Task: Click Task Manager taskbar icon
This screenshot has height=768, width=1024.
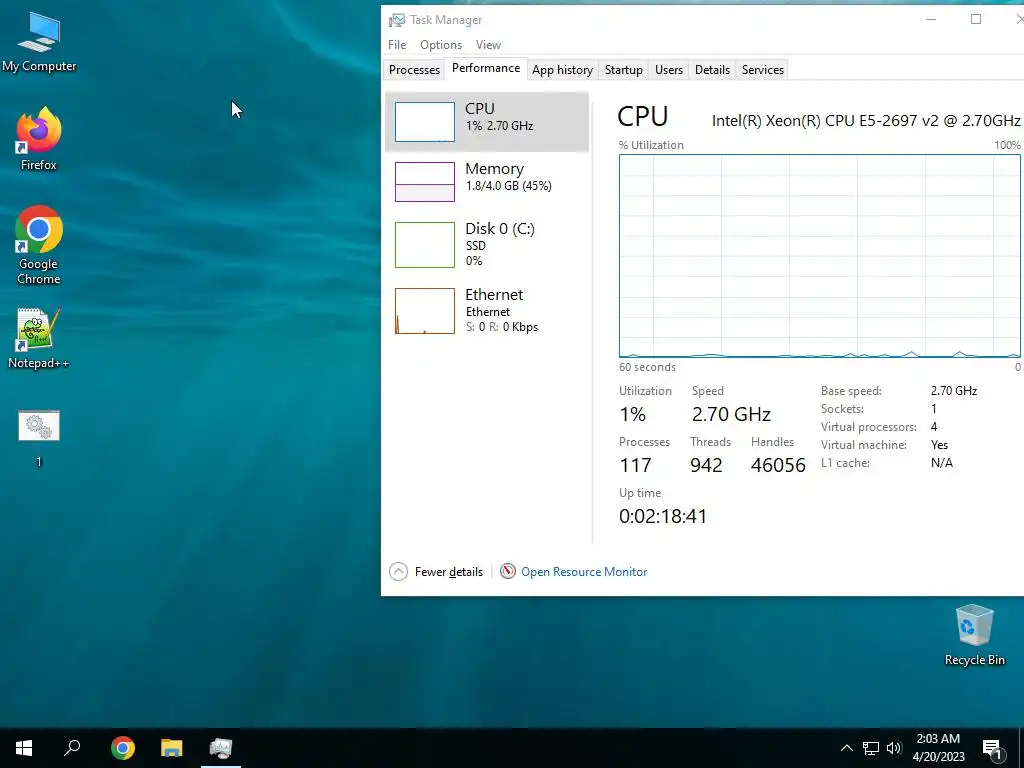Action: click(x=221, y=748)
